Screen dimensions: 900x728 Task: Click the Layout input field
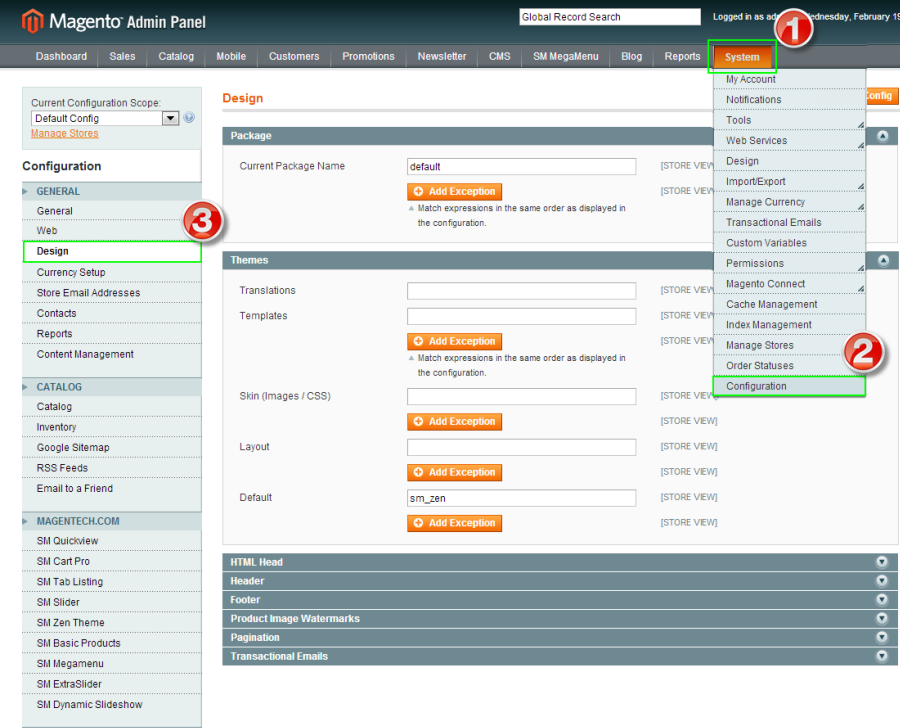tap(521, 447)
